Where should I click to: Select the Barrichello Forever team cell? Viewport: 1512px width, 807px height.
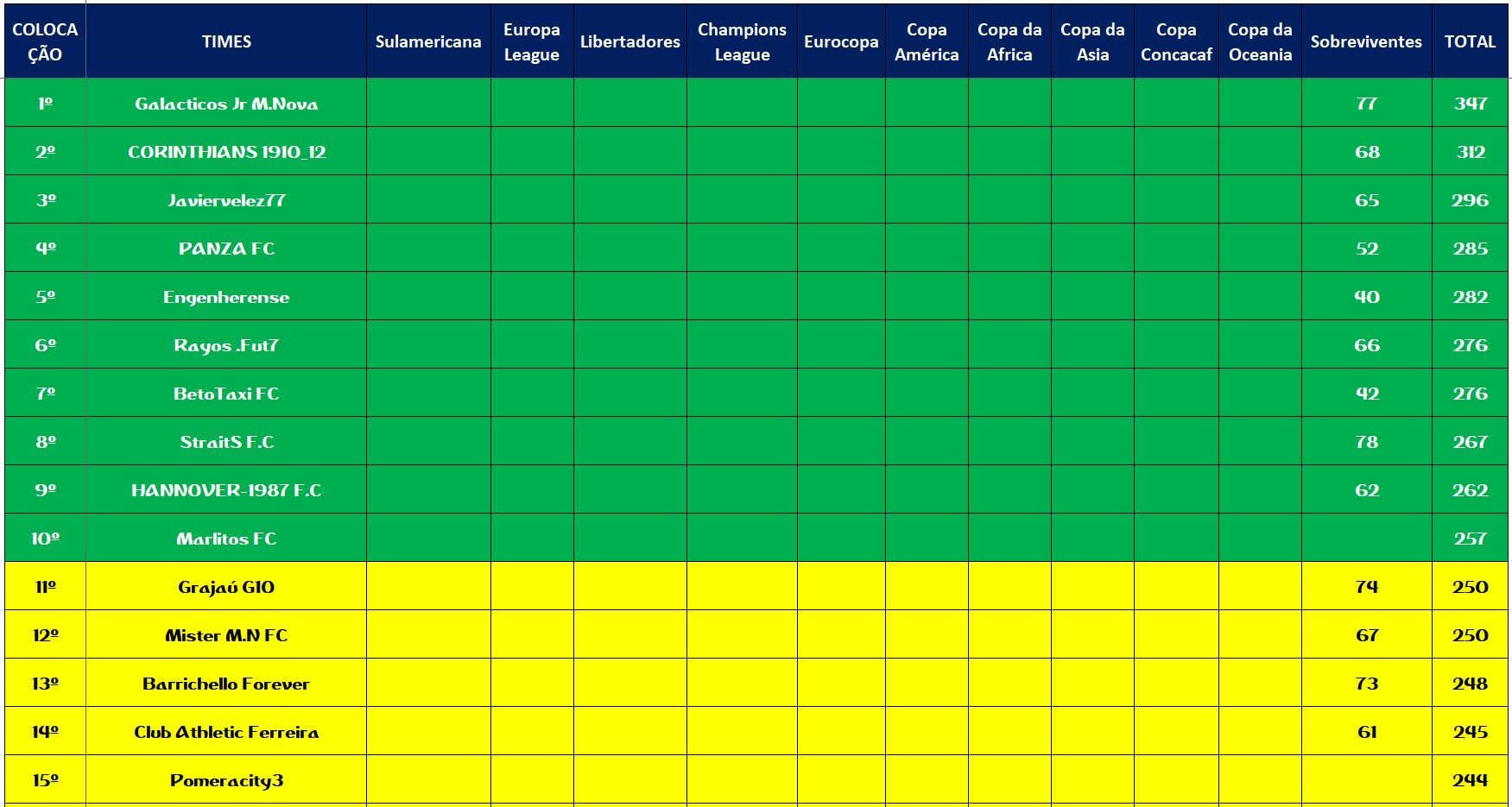coord(226,684)
